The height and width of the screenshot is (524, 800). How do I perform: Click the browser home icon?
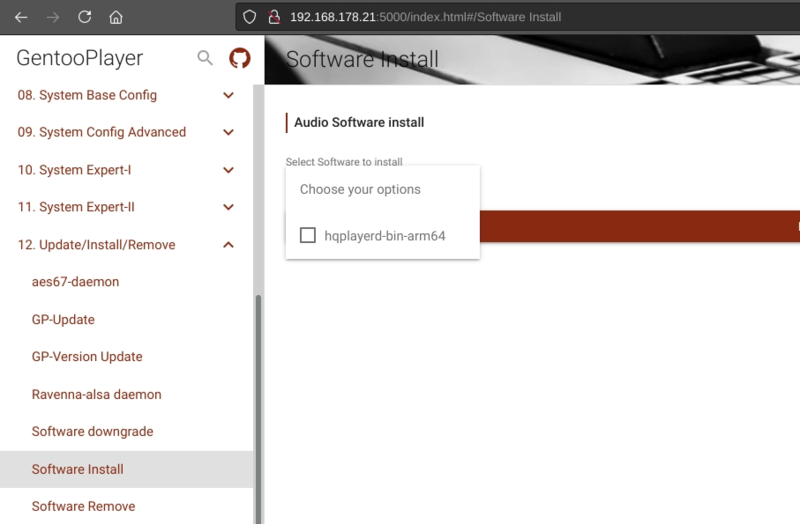click(117, 17)
